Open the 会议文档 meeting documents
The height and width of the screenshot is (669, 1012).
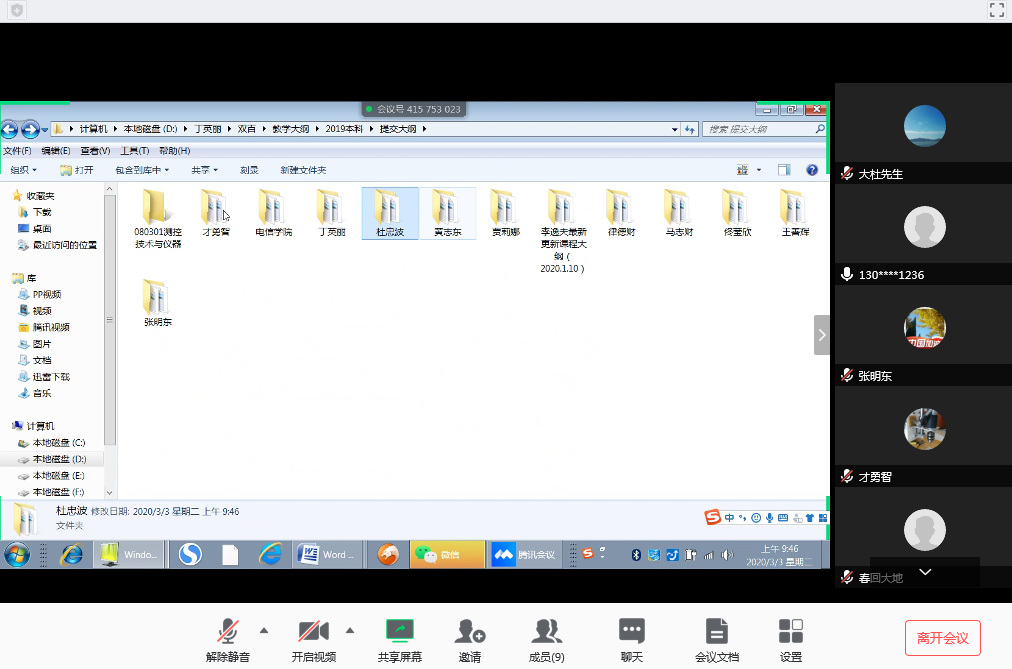point(716,640)
